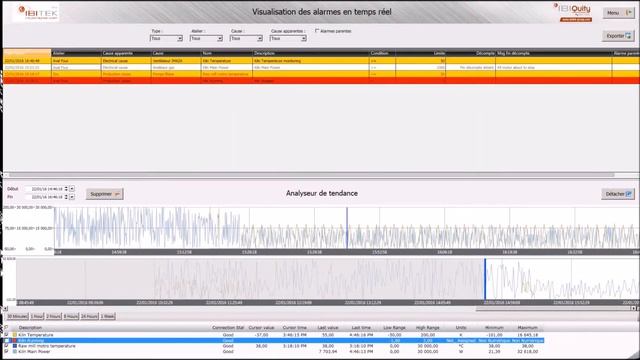This screenshot has width=640, height=360.
Task: Select the 30 Minutes time range
Action: point(17,316)
